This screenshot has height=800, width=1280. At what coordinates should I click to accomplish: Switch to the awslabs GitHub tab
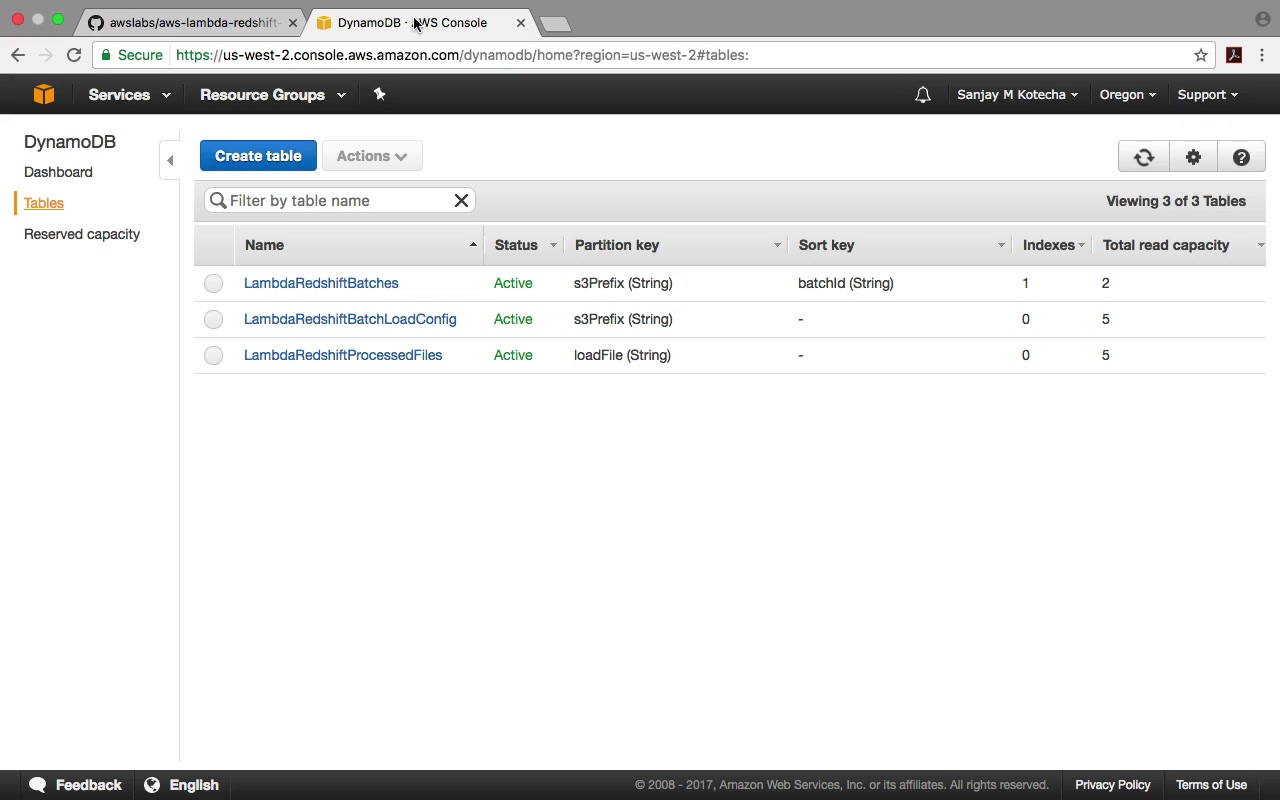click(192, 23)
